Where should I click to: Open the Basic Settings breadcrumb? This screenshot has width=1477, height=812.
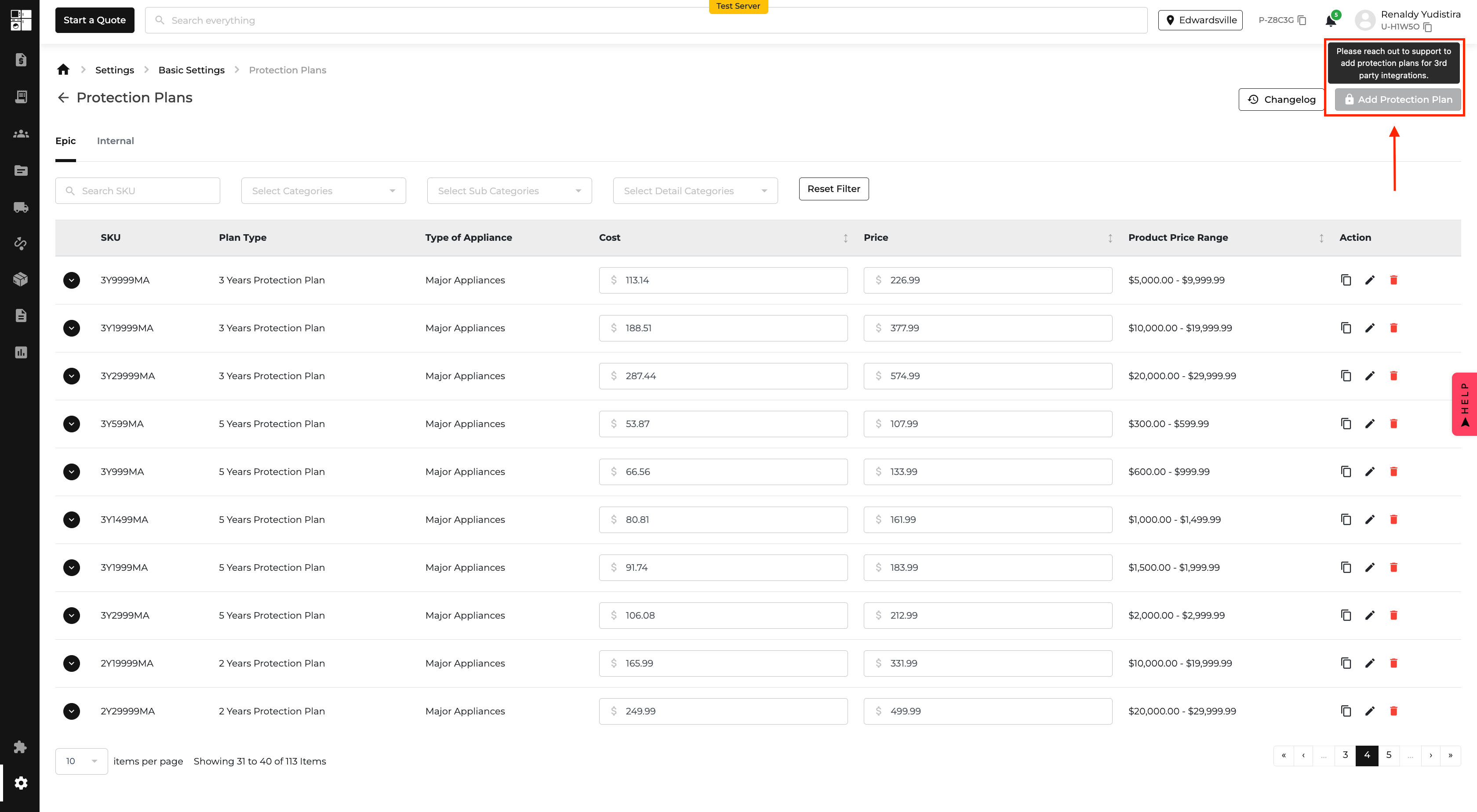click(192, 70)
